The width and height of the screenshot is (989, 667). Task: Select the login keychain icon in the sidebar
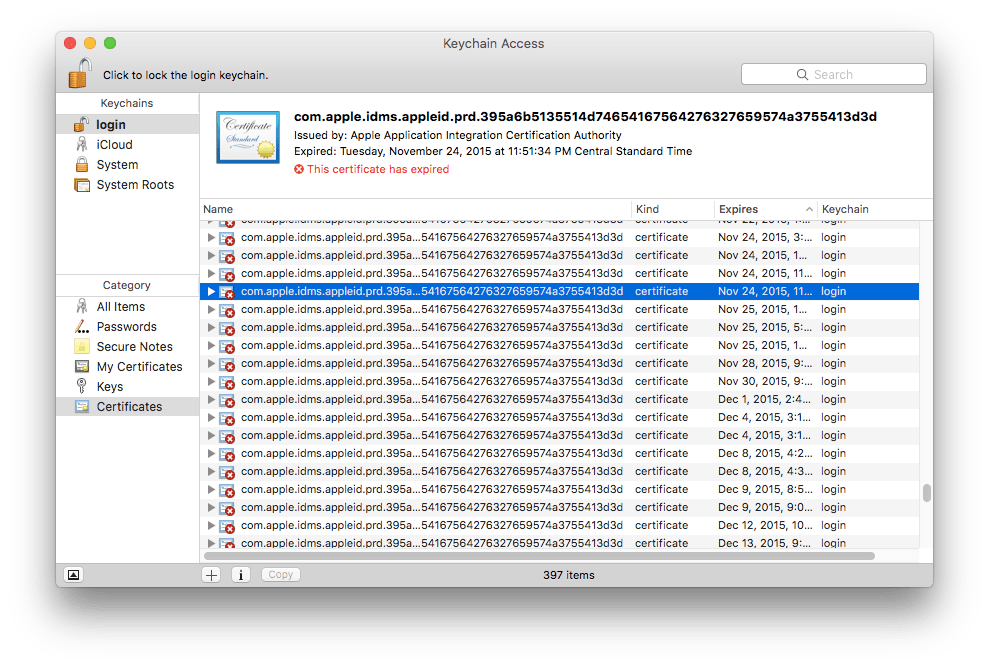81,124
